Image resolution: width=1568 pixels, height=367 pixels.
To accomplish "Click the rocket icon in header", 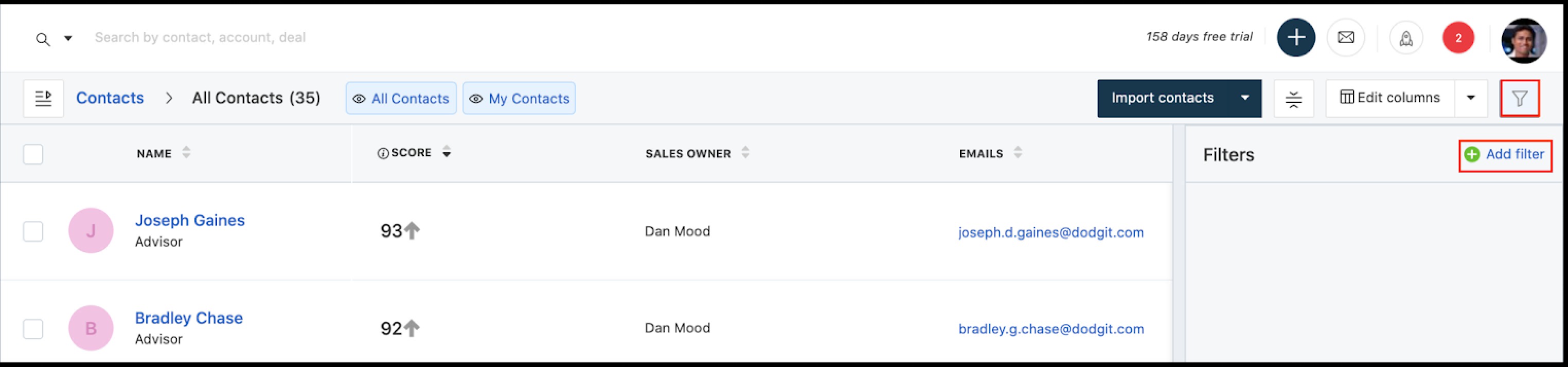I will point(1406,39).
